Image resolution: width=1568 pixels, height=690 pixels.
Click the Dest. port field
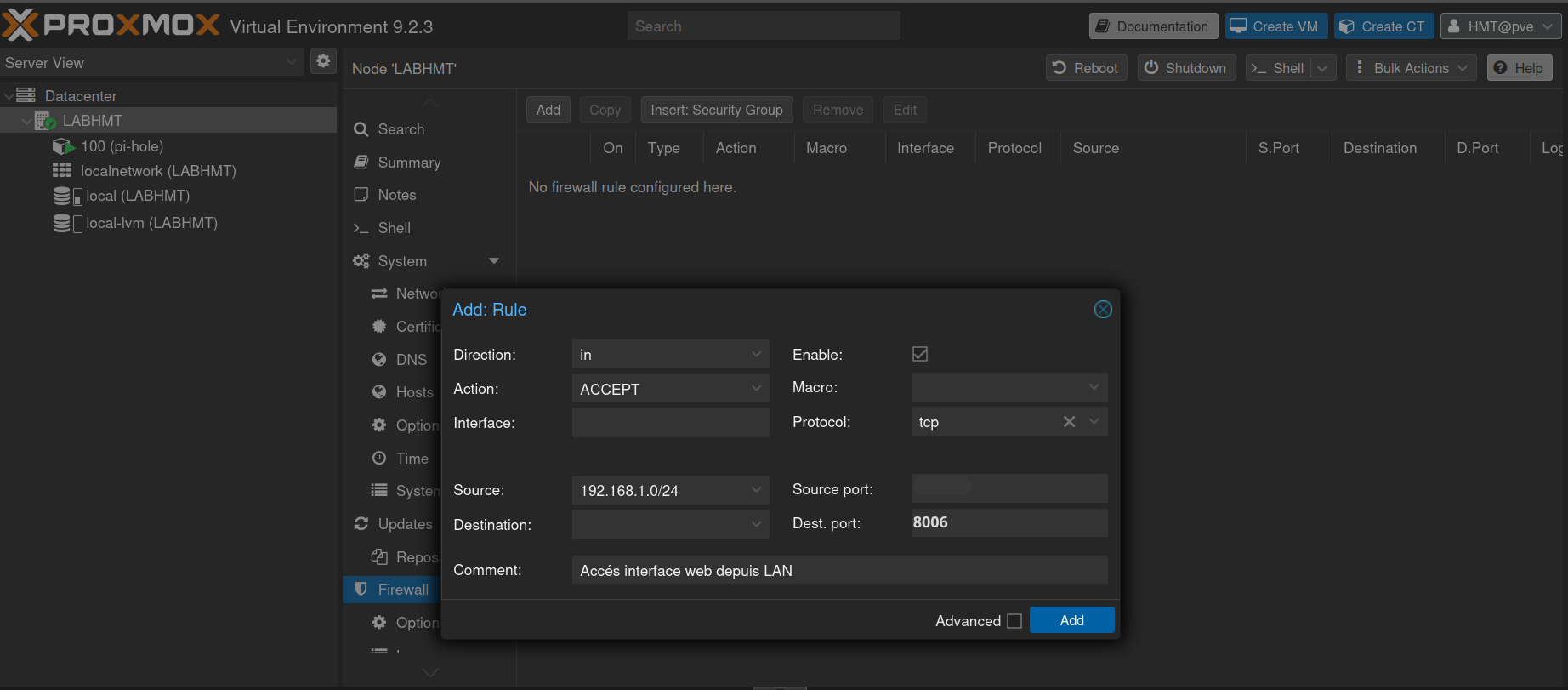(x=1009, y=522)
